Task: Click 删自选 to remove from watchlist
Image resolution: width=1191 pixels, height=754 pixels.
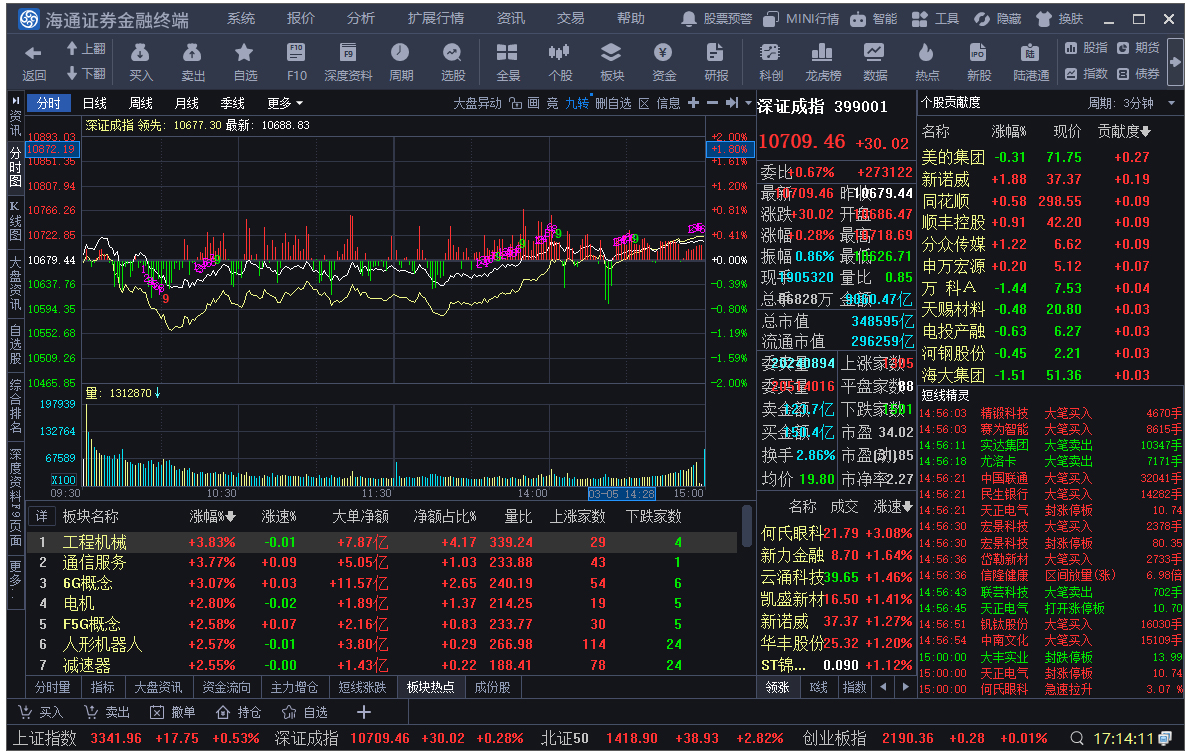Action: (x=612, y=102)
